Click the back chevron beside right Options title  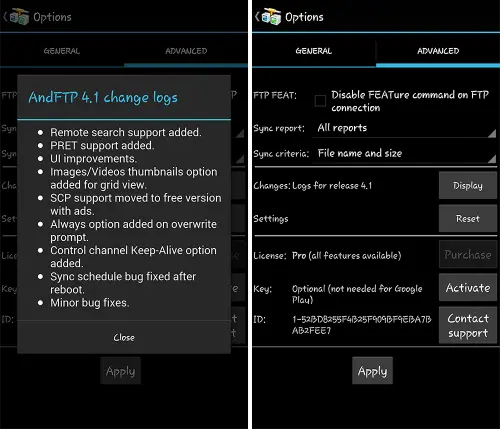pyautogui.click(x=257, y=17)
